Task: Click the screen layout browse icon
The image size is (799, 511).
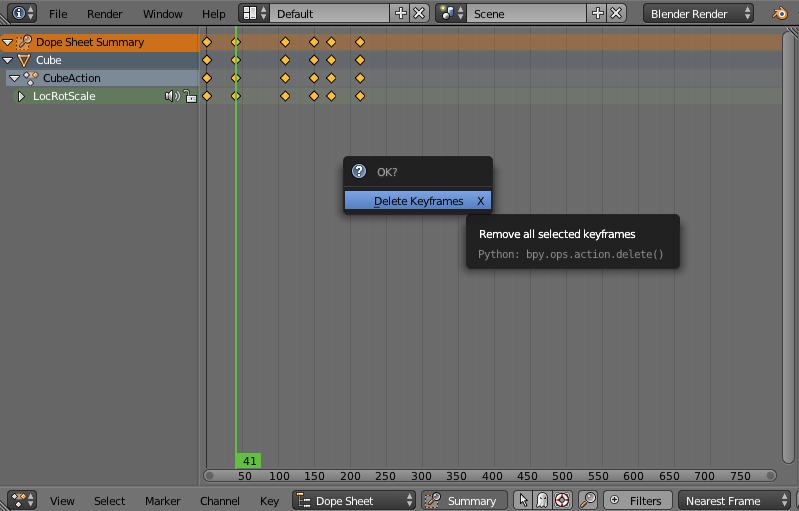Action: (255, 13)
